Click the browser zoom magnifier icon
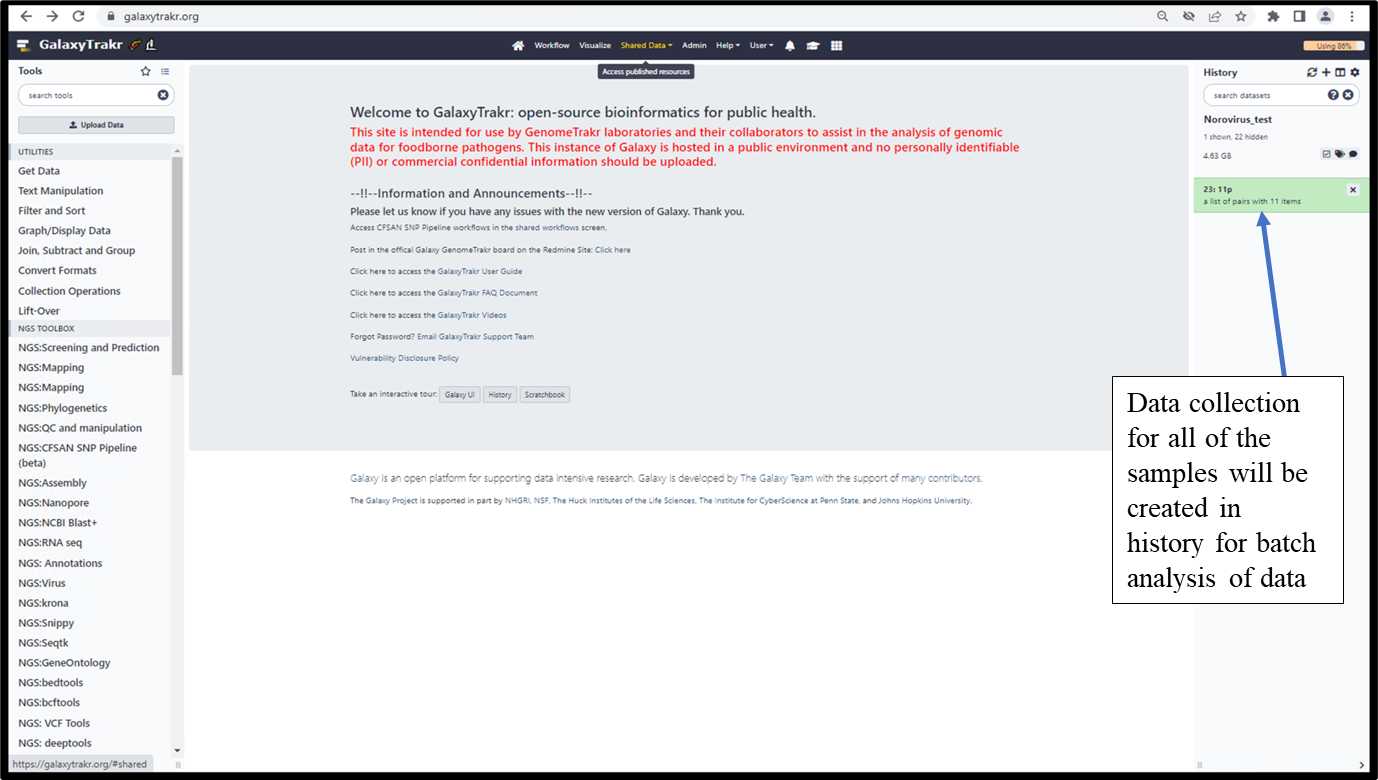1378x780 pixels. pyautogui.click(x=1163, y=16)
